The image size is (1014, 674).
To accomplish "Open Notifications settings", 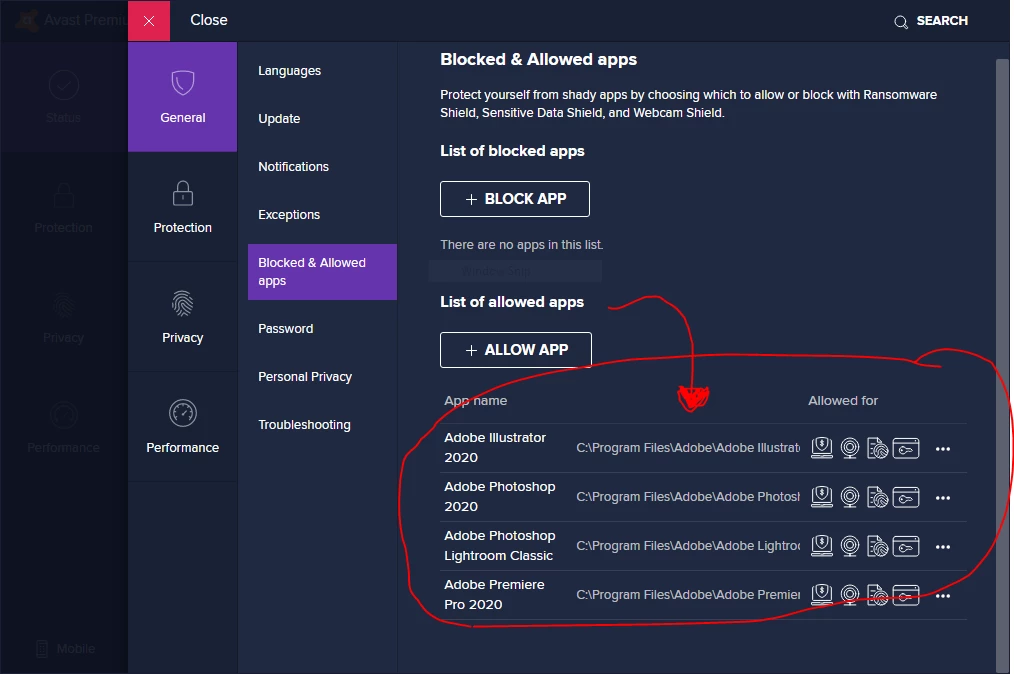I will coord(294,166).
